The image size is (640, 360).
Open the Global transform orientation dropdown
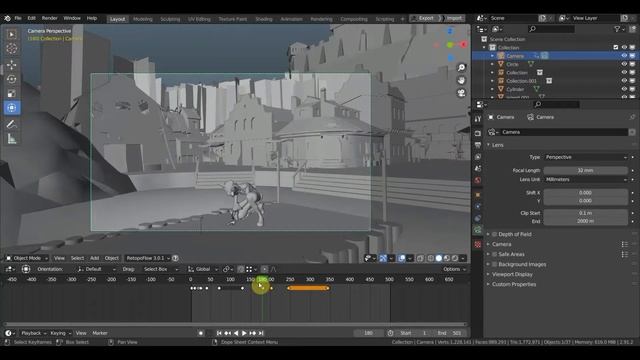(203, 269)
